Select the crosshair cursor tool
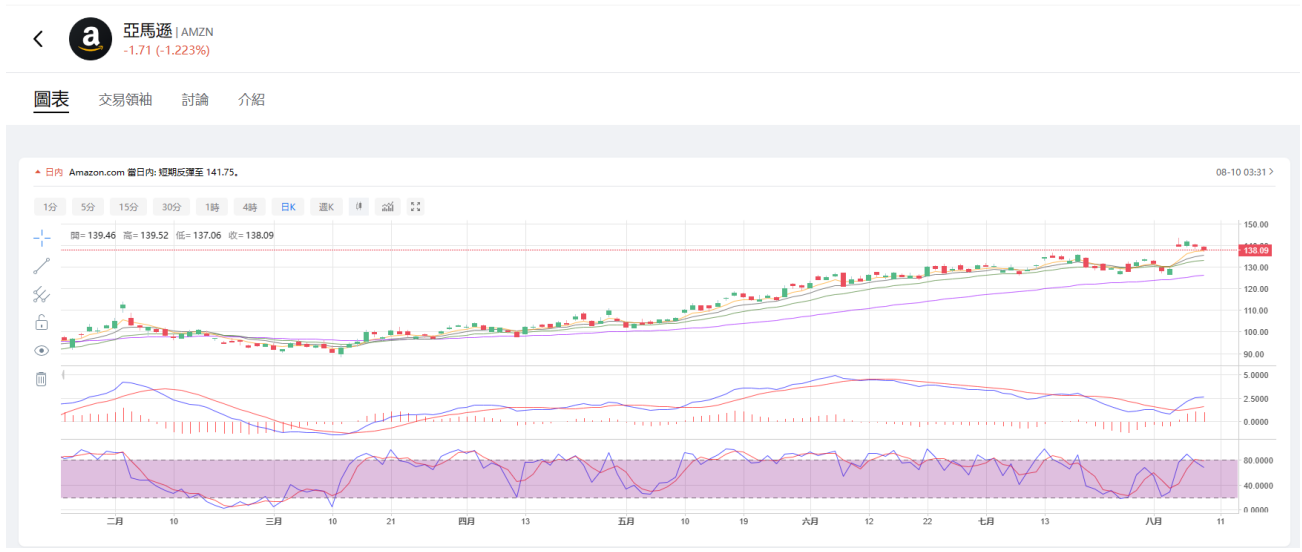 [41, 237]
